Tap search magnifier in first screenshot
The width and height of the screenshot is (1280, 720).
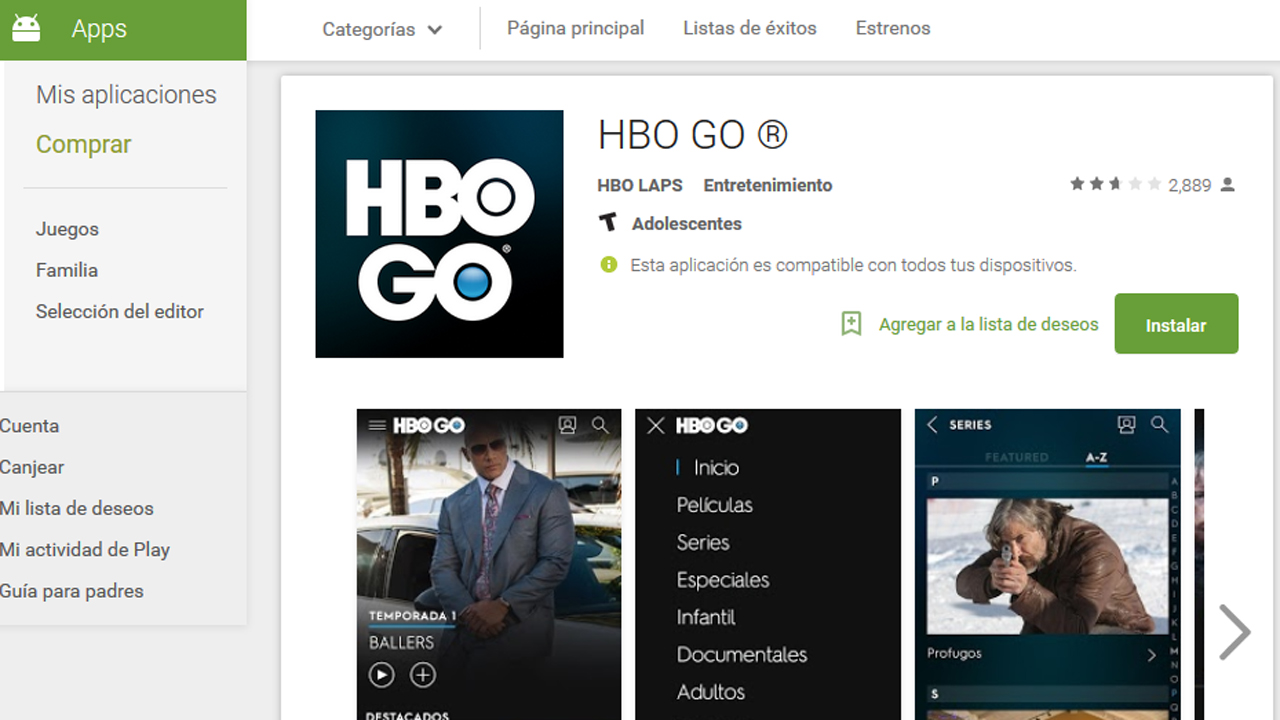pyautogui.click(x=600, y=425)
